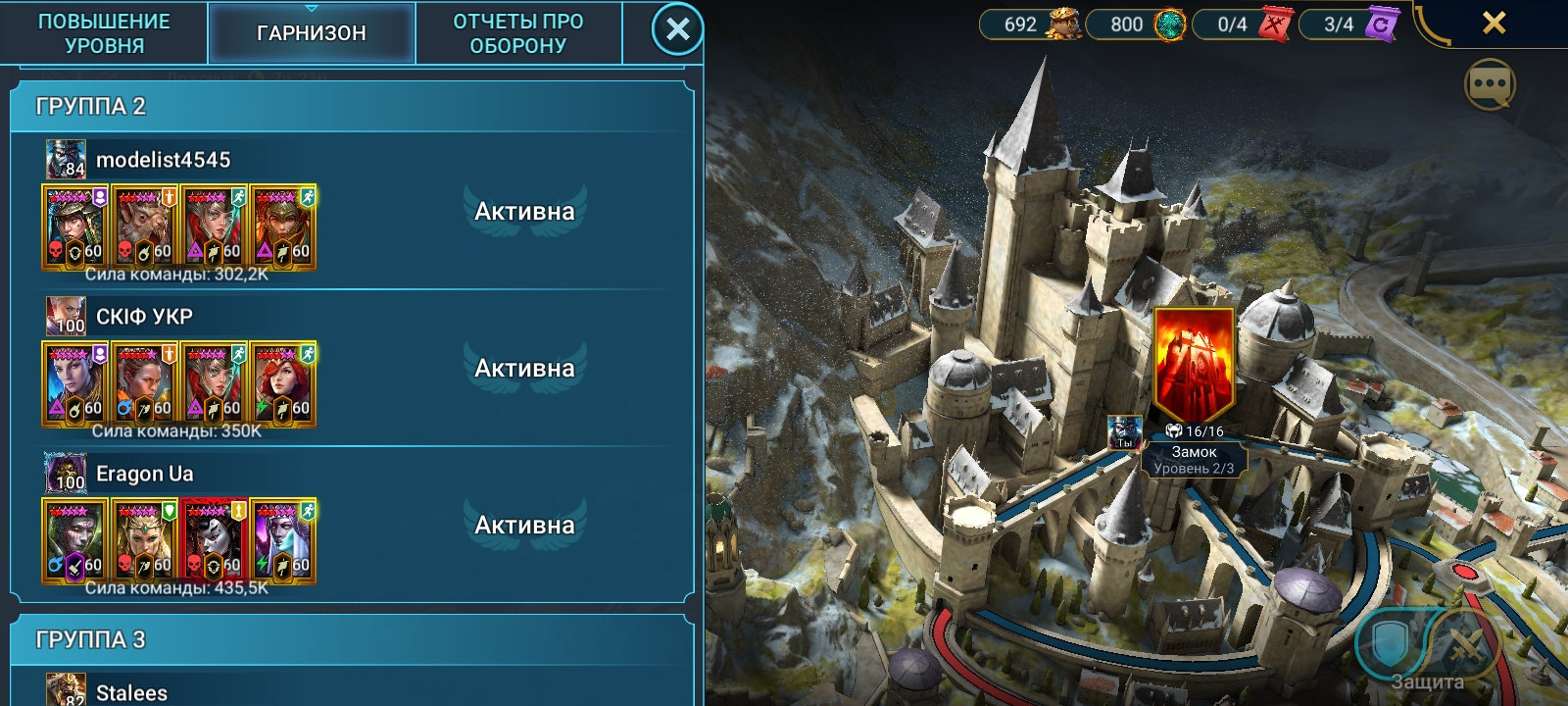Viewport: 1568px width, 706px height.
Task: Select the Гарнизон tab
Action: coord(312,32)
